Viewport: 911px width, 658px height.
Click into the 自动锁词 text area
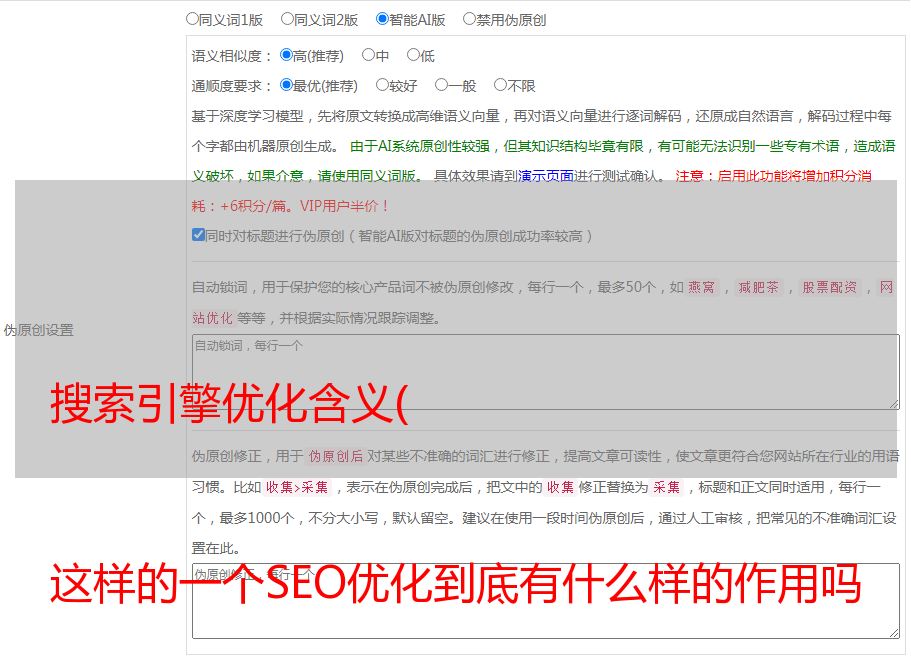coord(546,372)
